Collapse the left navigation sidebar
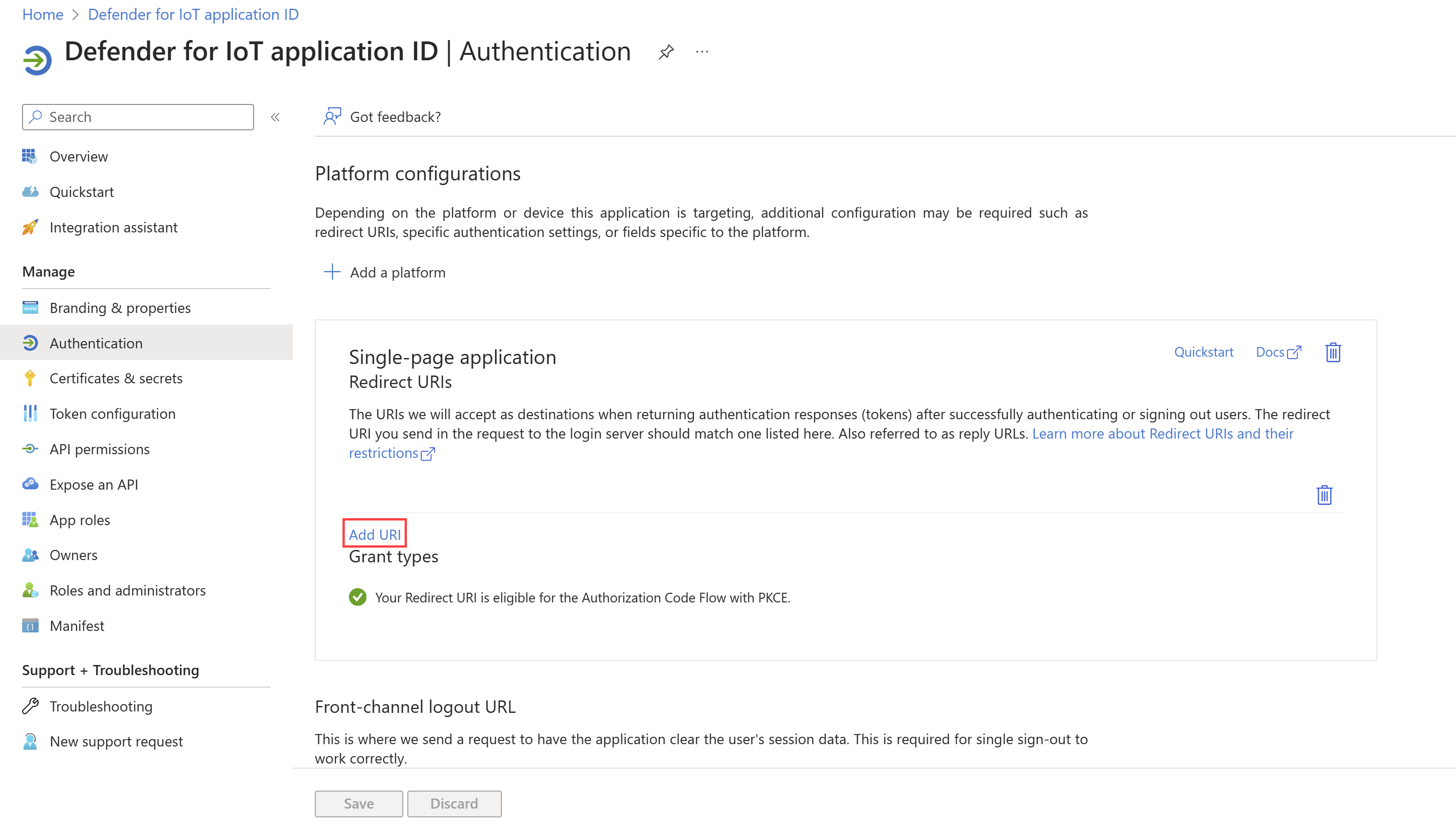The image size is (1456, 827). pyautogui.click(x=275, y=117)
